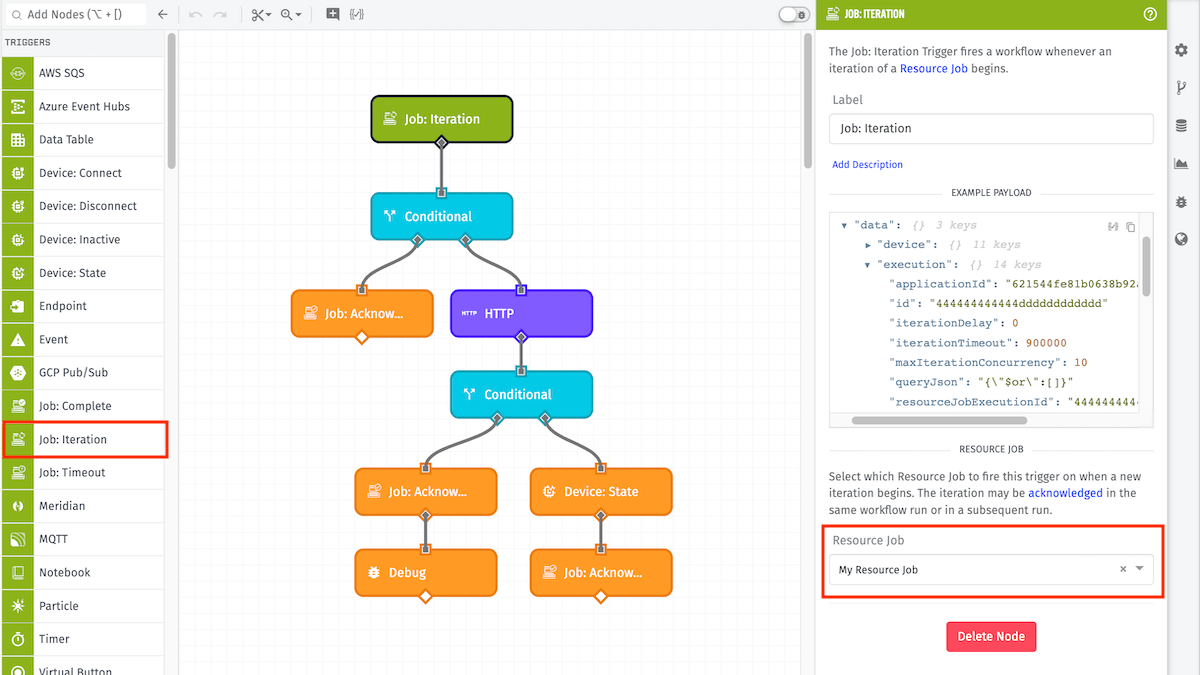Select Device: Connect trigger
Screen dimensions: 1200x675
(x=82, y=173)
